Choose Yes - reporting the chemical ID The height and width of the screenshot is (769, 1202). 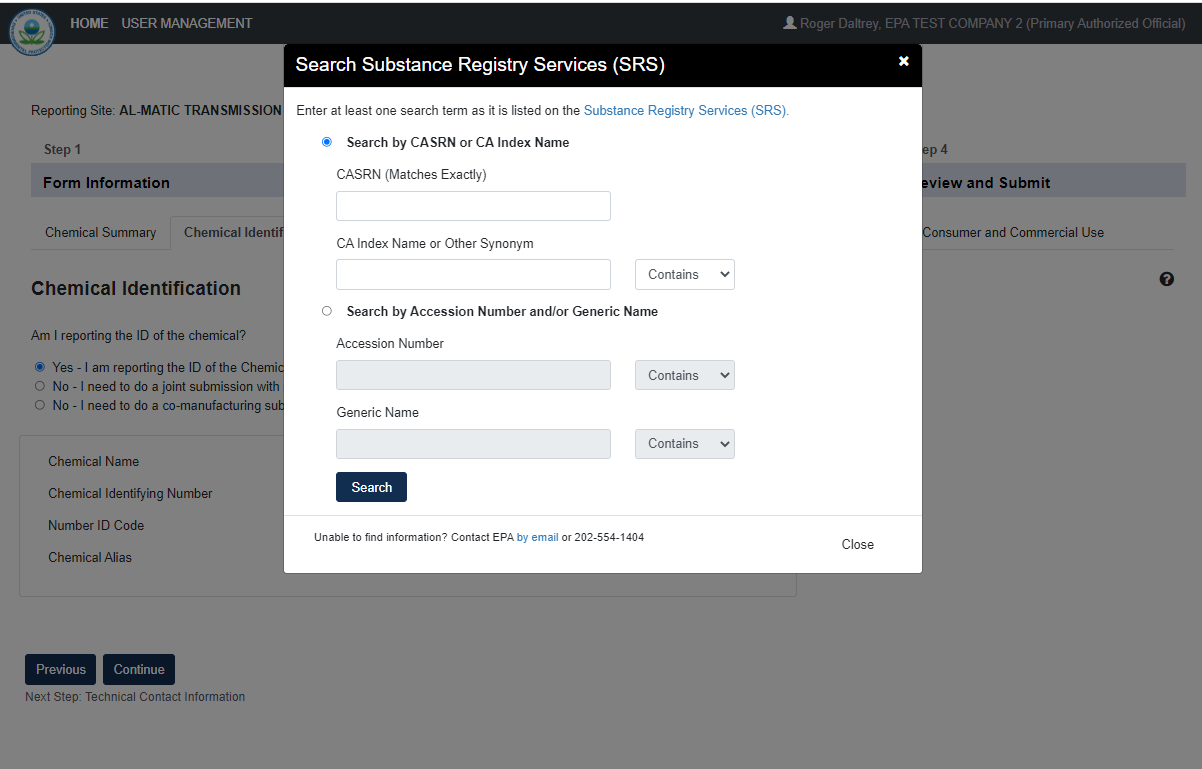click(40, 367)
